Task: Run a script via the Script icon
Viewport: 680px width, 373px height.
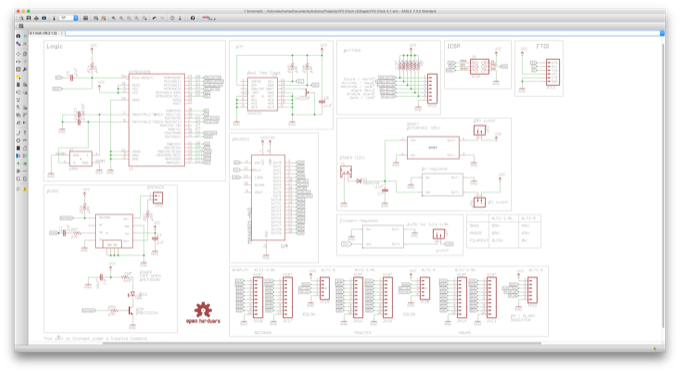Action: pyautogui.click(x=96, y=18)
